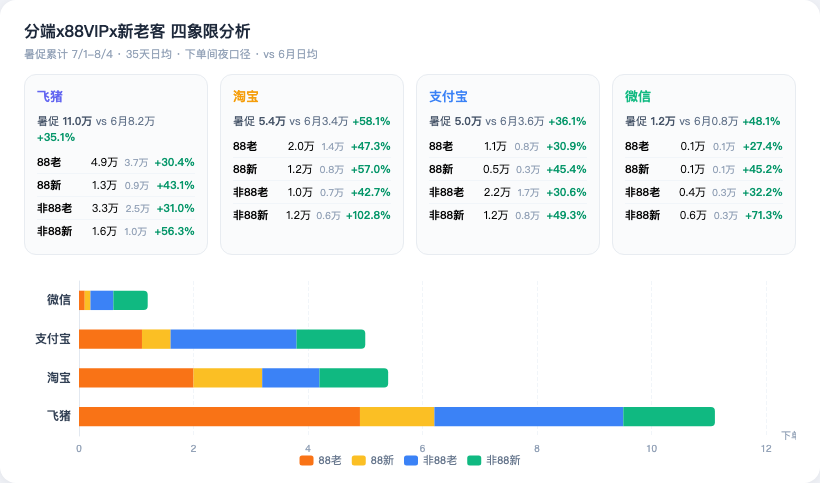Viewport: 820px width, 483px height.
Task: Click the +42.7% value in 淘宝 非88老 row
Action: coord(371,192)
